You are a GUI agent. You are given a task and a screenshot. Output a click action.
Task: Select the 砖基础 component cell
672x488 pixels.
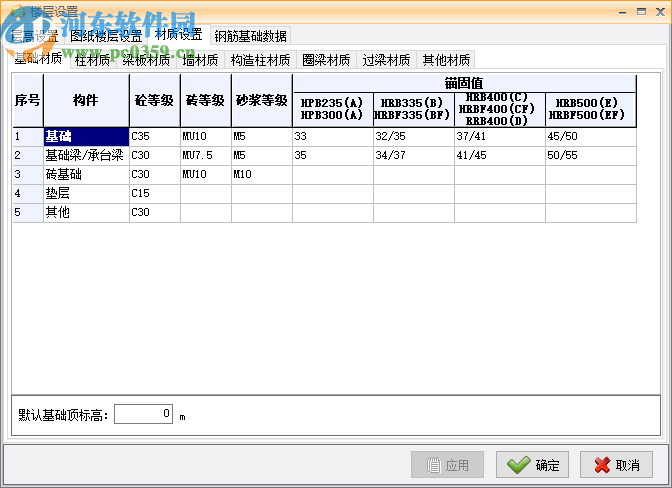86,174
